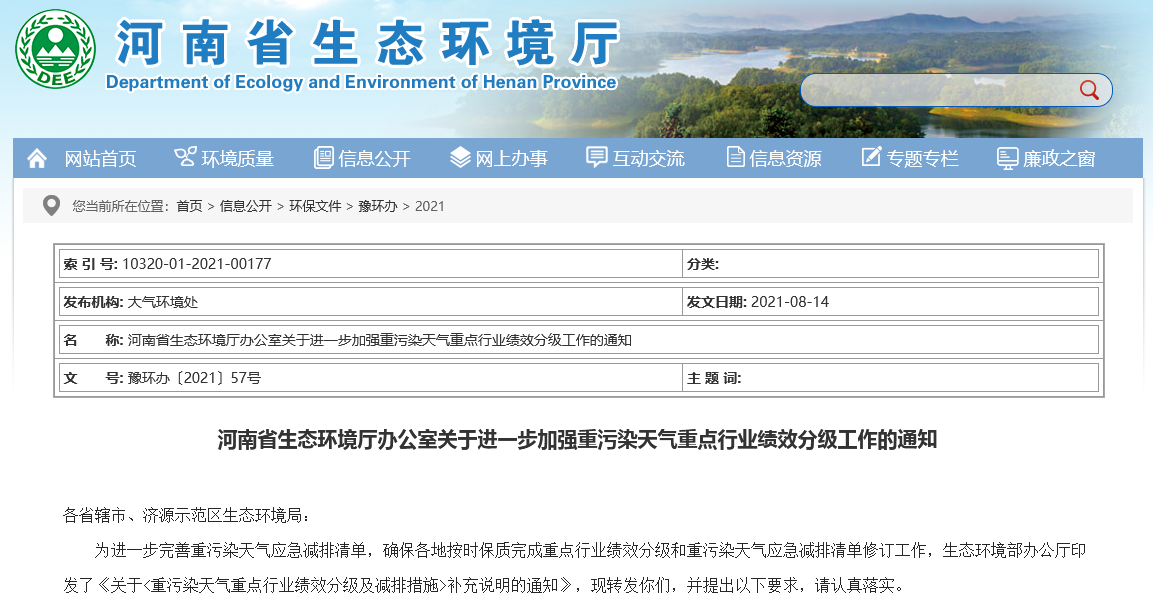Go to 首页 in the breadcrumb
Image resolution: width=1153 pixels, height=602 pixels.
tap(189, 207)
